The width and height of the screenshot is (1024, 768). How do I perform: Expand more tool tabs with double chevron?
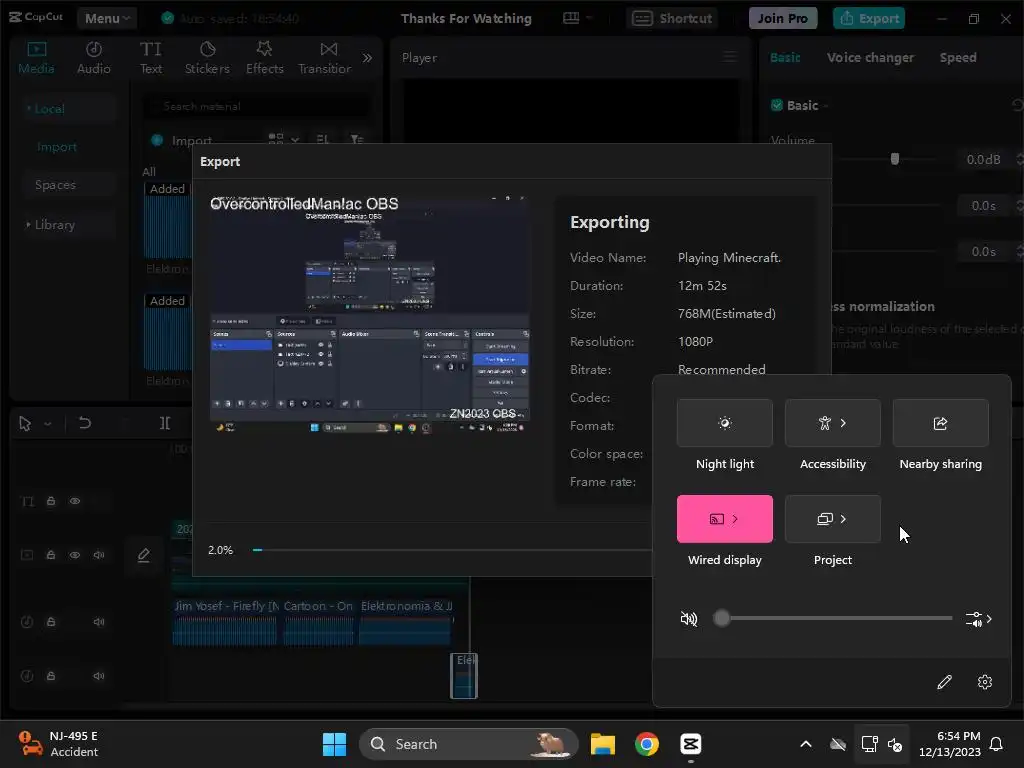click(x=368, y=58)
